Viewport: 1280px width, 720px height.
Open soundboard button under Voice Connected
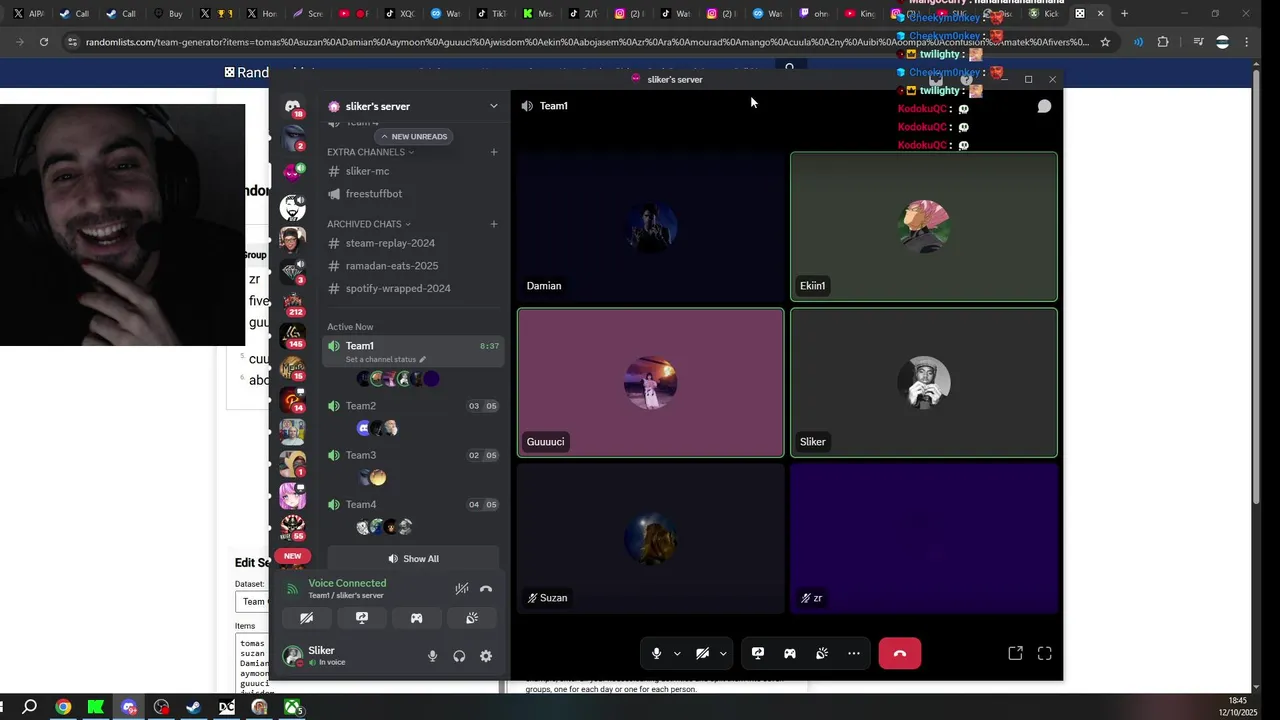pyautogui.click(x=472, y=618)
